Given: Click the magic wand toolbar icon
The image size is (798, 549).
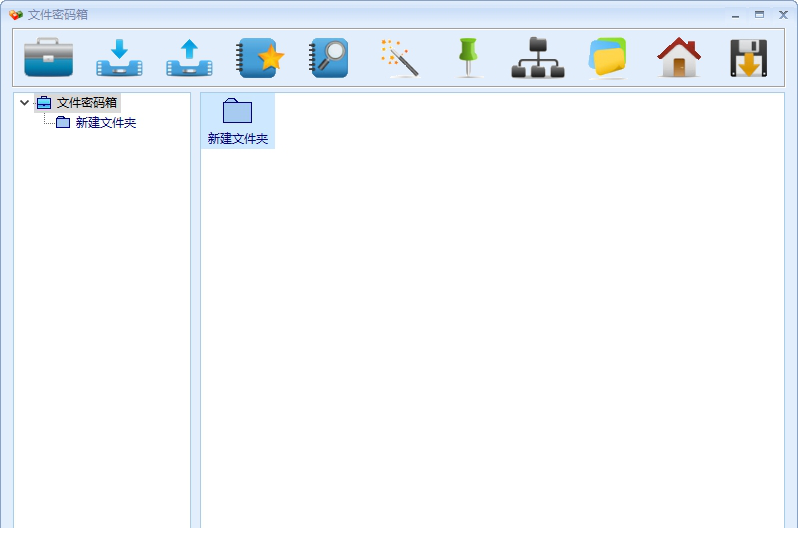Looking at the screenshot, I should tap(400, 57).
